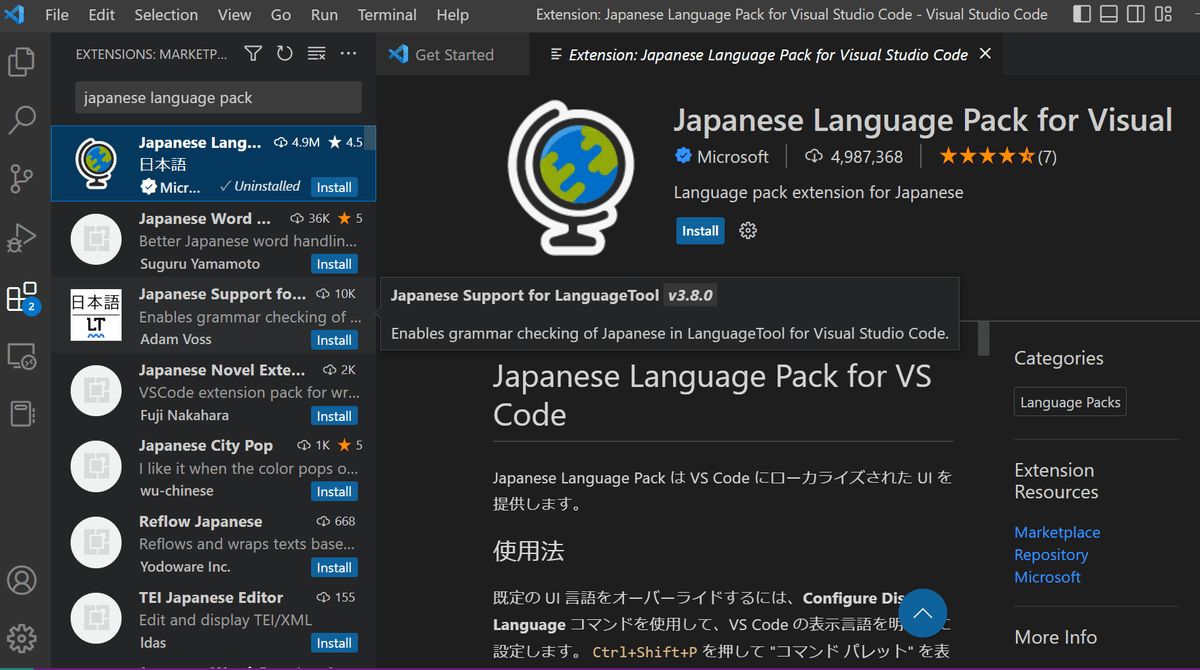Open Extensions view icon with badge
This screenshot has height=670, width=1200.
tap(22, 297)
